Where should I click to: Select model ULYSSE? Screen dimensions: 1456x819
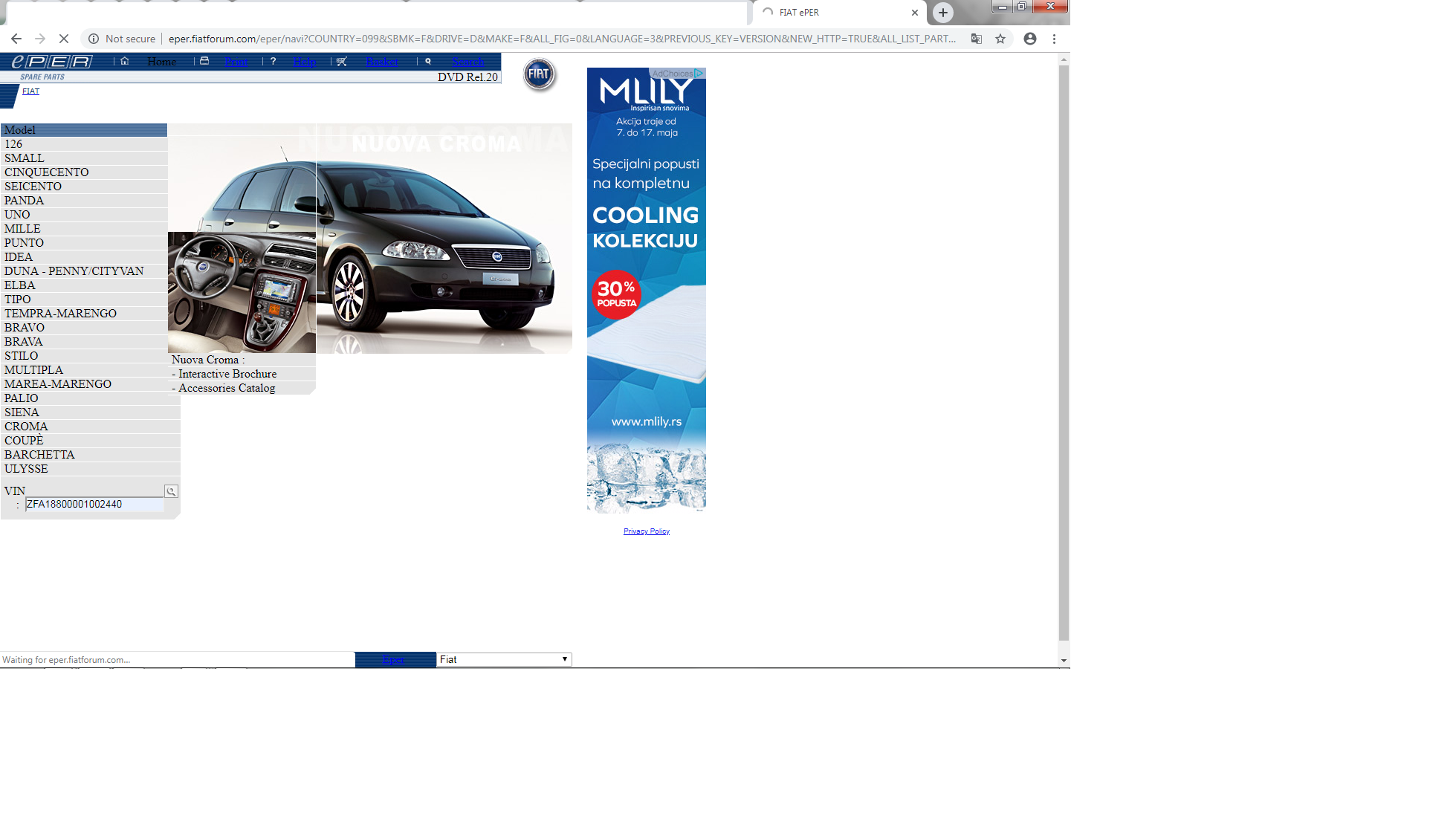(90, 469)
